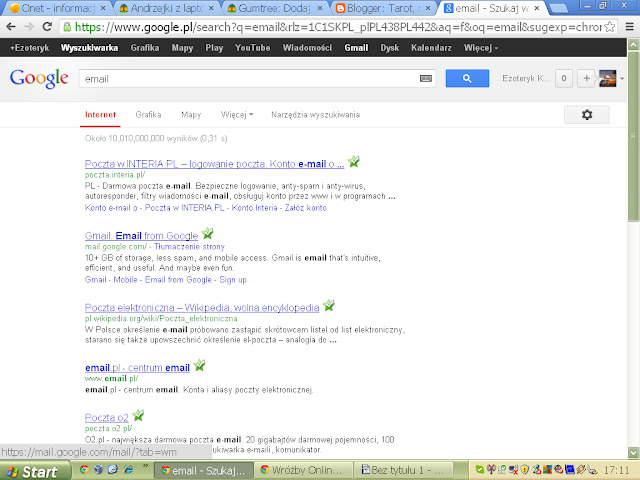Click star icon next to INTERIA.PL result
This screenshot has height=480, width=640.
(x=353, y=162)
